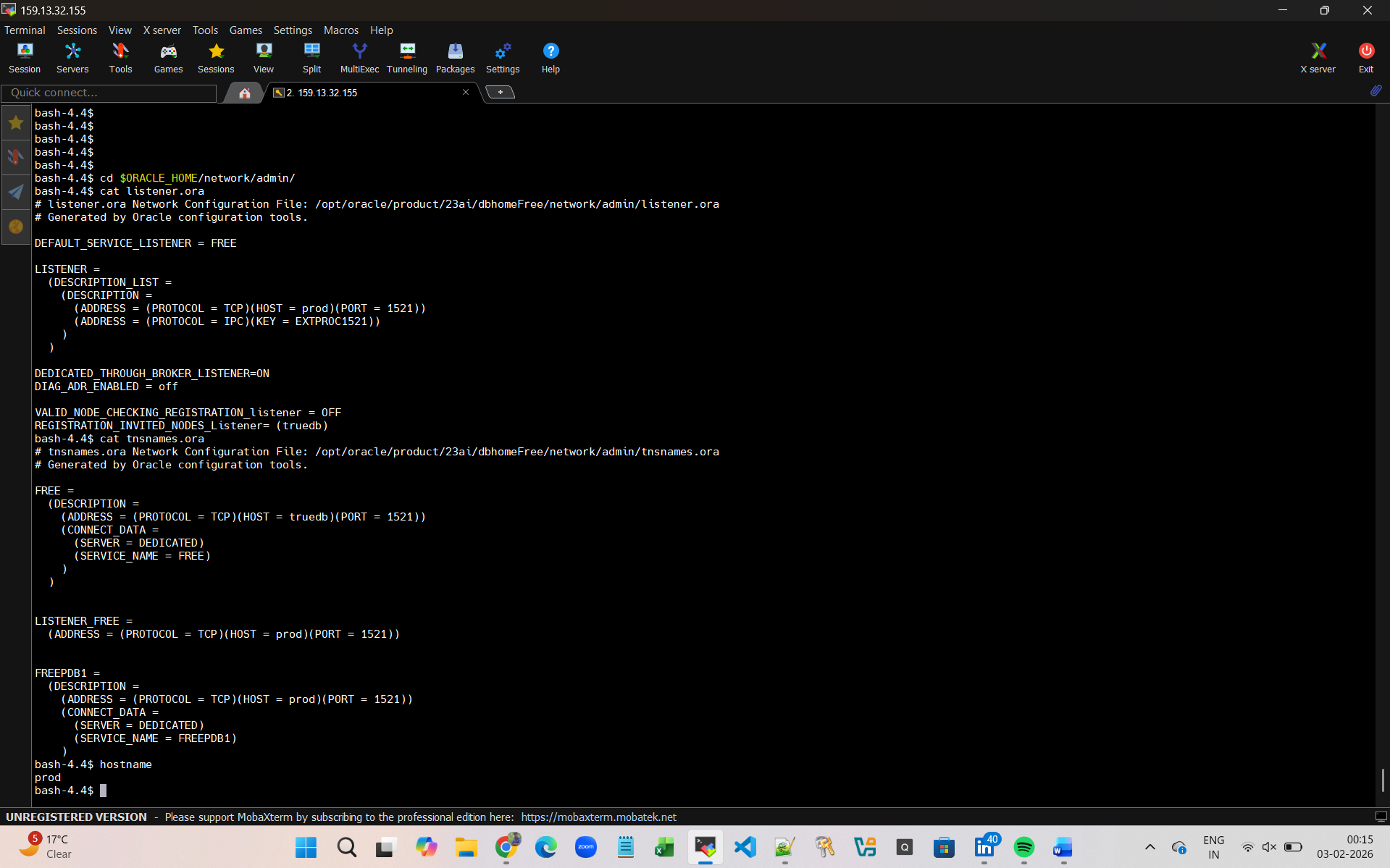Image resolution: width=1390 pixels, height=868 pixels.
Task: Open the paper plane sidebar icon
Action: pyautogui.click(x=16, y=192)
